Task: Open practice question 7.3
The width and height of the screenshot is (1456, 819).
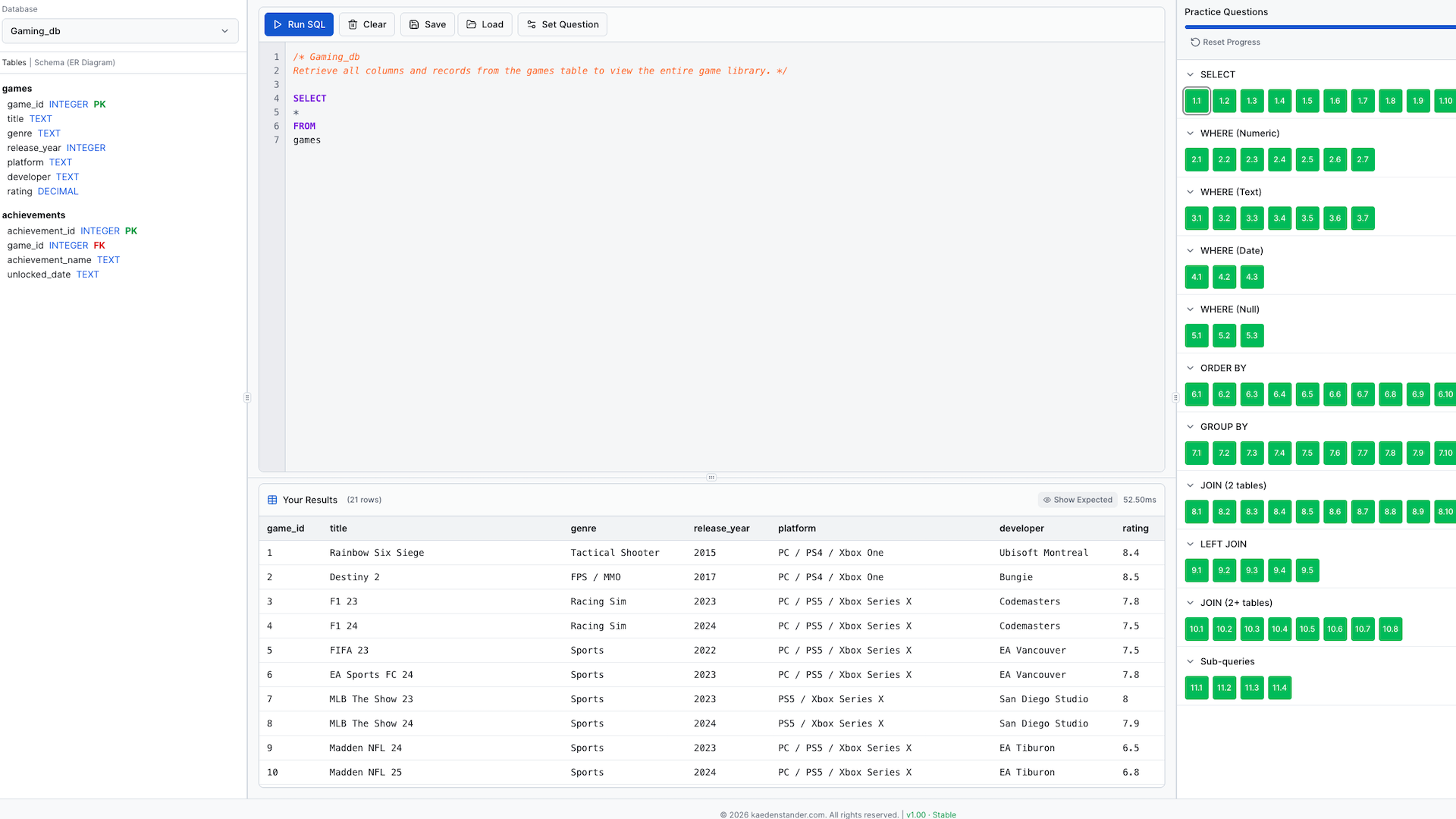Action: pos(1252,453)
